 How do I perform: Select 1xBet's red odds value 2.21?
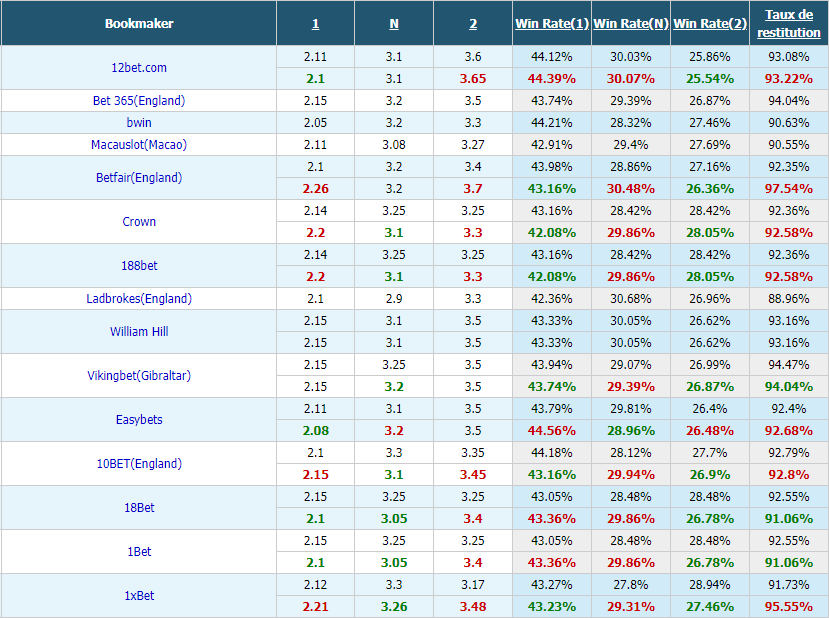pos(315,607)
